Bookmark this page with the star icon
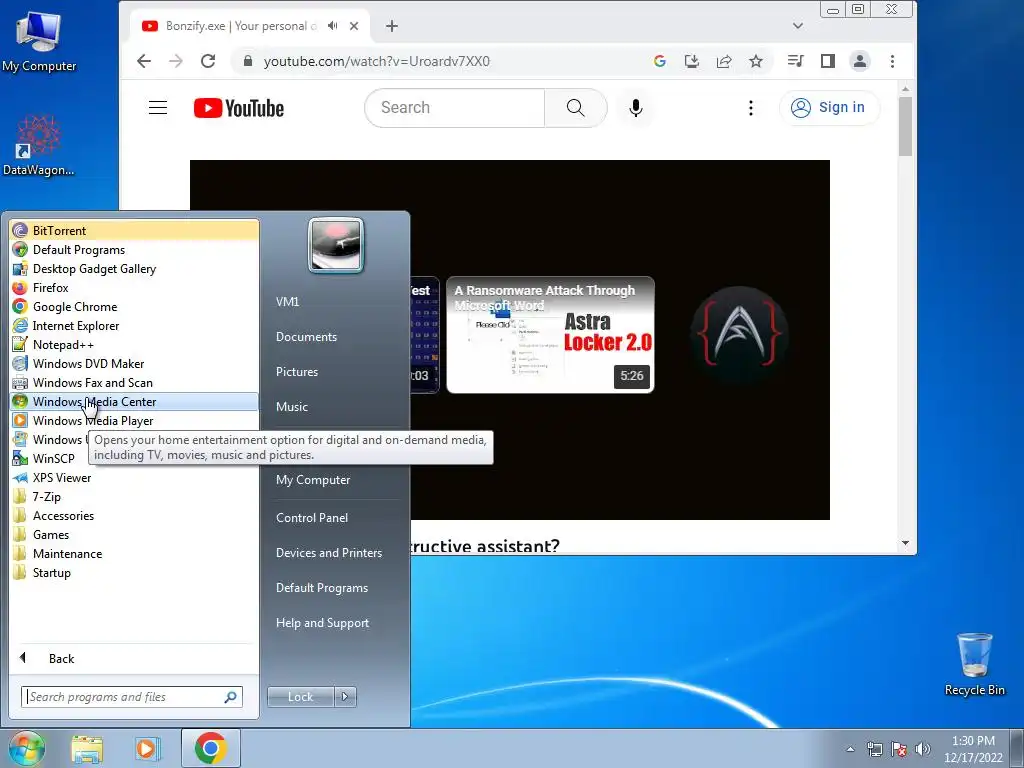The image size is (1024, 768). pos(756,61)
